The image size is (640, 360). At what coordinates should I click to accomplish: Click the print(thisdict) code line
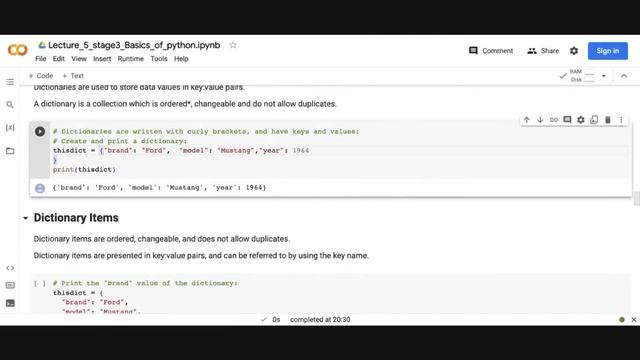point(84,169)
